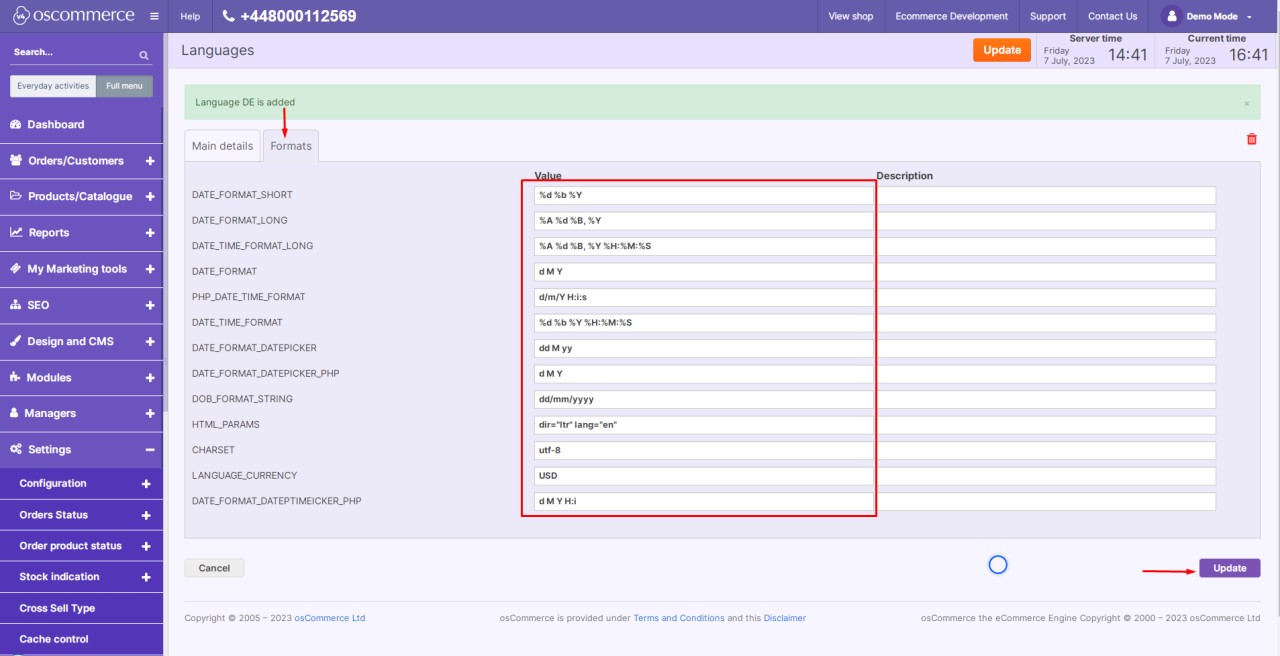Click the My Marketing tools icon
This screenshot has width=1280, height=656.
pyautogui.click(x=15, y=269)
